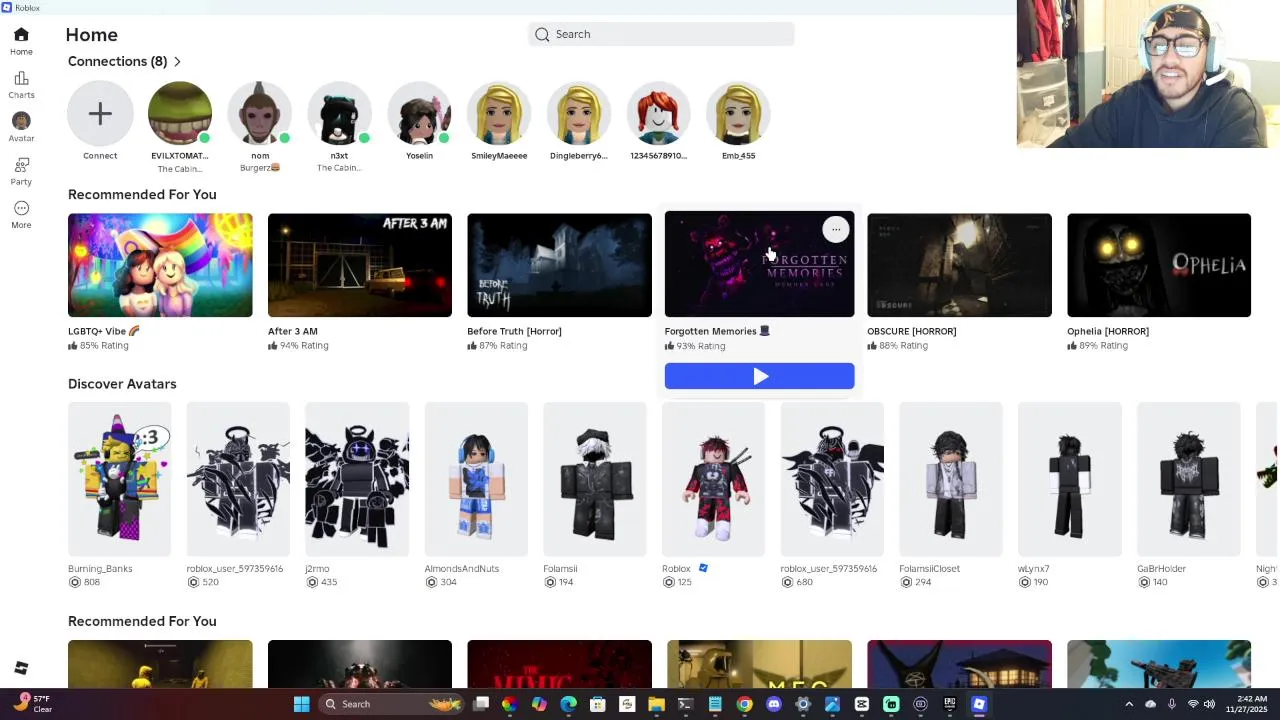Click the Connections (8) heading
The height and width of the screenshot is (720, 1280).
click(x=118, y=62)
